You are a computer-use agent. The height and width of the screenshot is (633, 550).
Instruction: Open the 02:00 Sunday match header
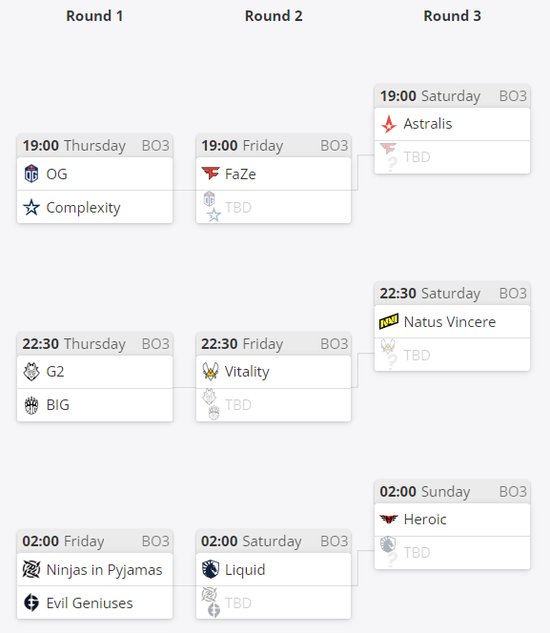tap(452, 492)
